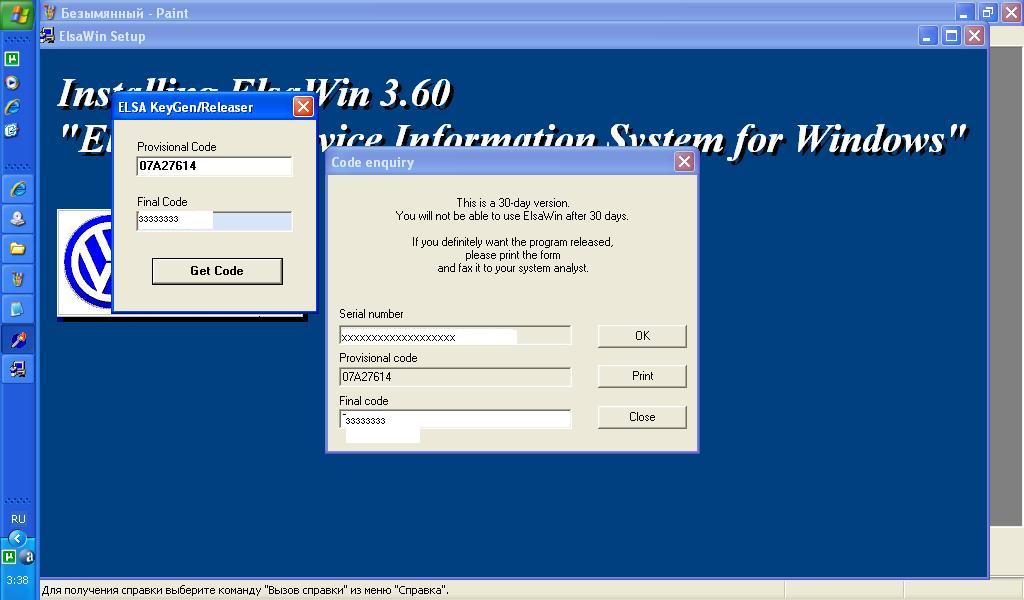Open the Windows Start menu
The image size is (1024, 600).
point(18,15)
